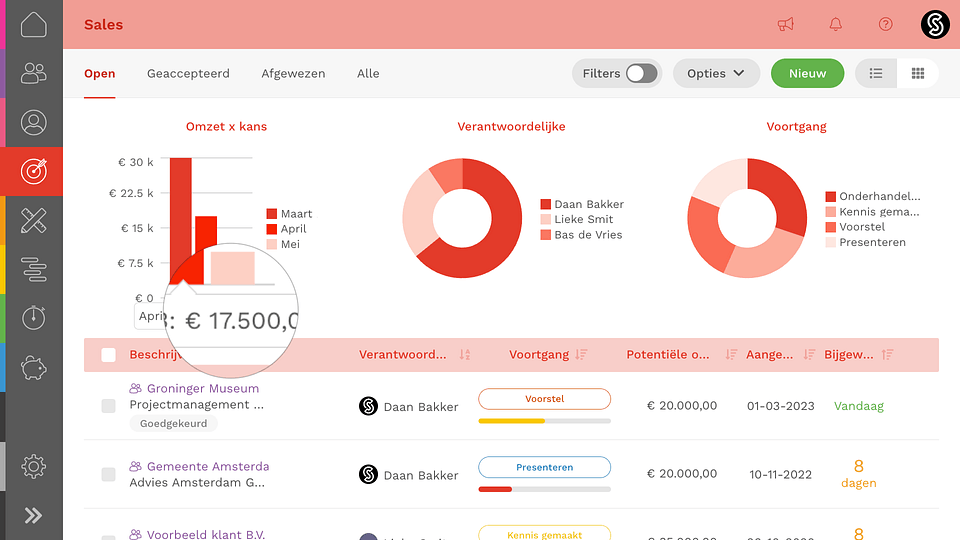Viewport: 960px width, 540px height.
Task: Click Daan Bakker avatar in Gemeente Amsterdam row
Action: [x=369, y=474]
